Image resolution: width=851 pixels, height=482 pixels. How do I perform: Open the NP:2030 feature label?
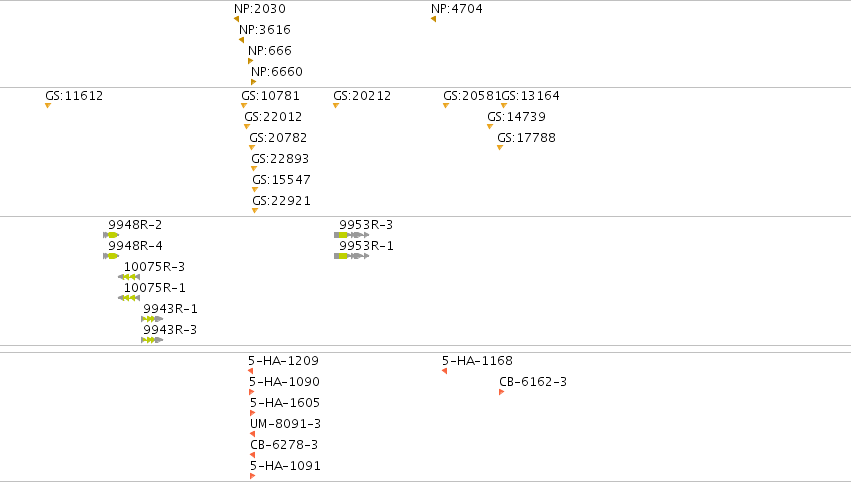click(x=260, y=9)
